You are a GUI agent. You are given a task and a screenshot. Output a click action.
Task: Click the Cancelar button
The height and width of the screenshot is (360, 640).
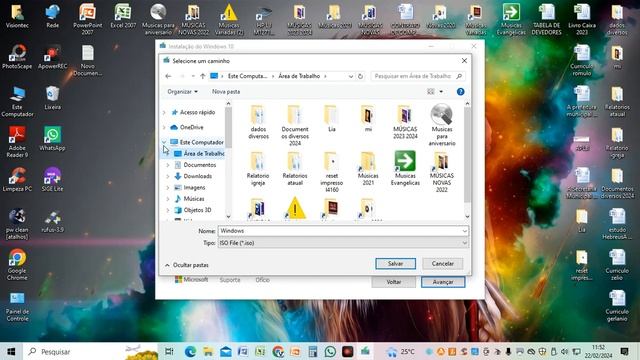pos(443,264)
